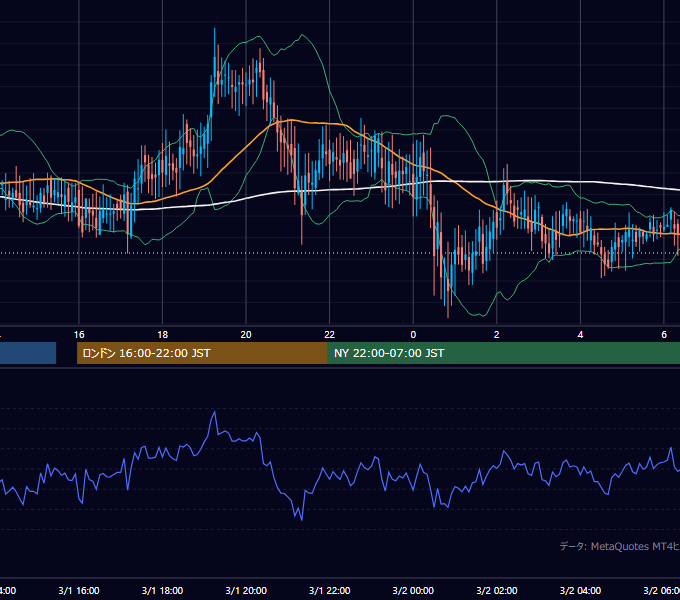Screen dimensions: 680x600
Task: Click the 'データ: MetaQuotes MT4' credit text
Action: [620, 546]
